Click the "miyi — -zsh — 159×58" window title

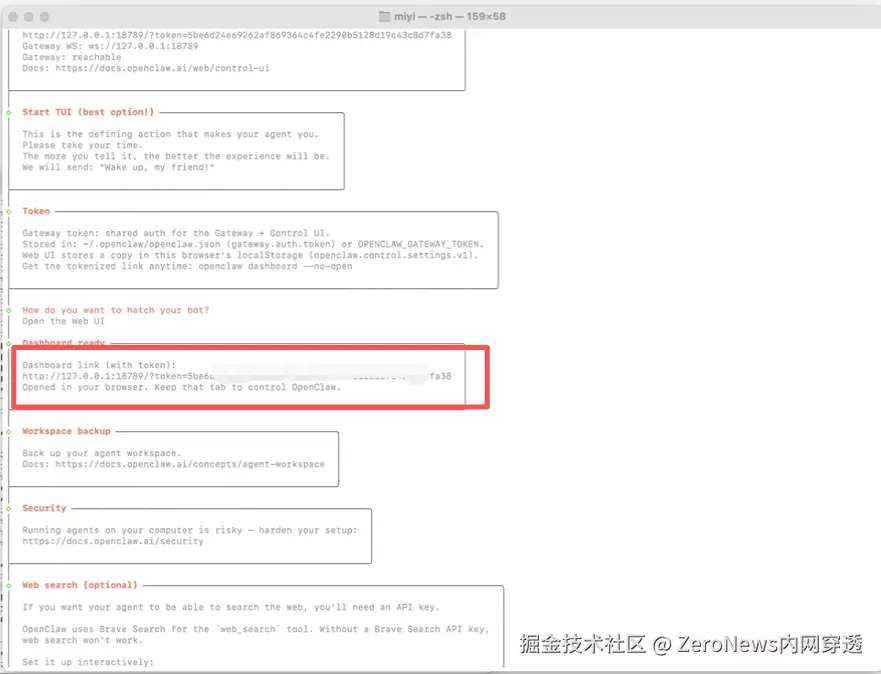[x=449, y=16]
